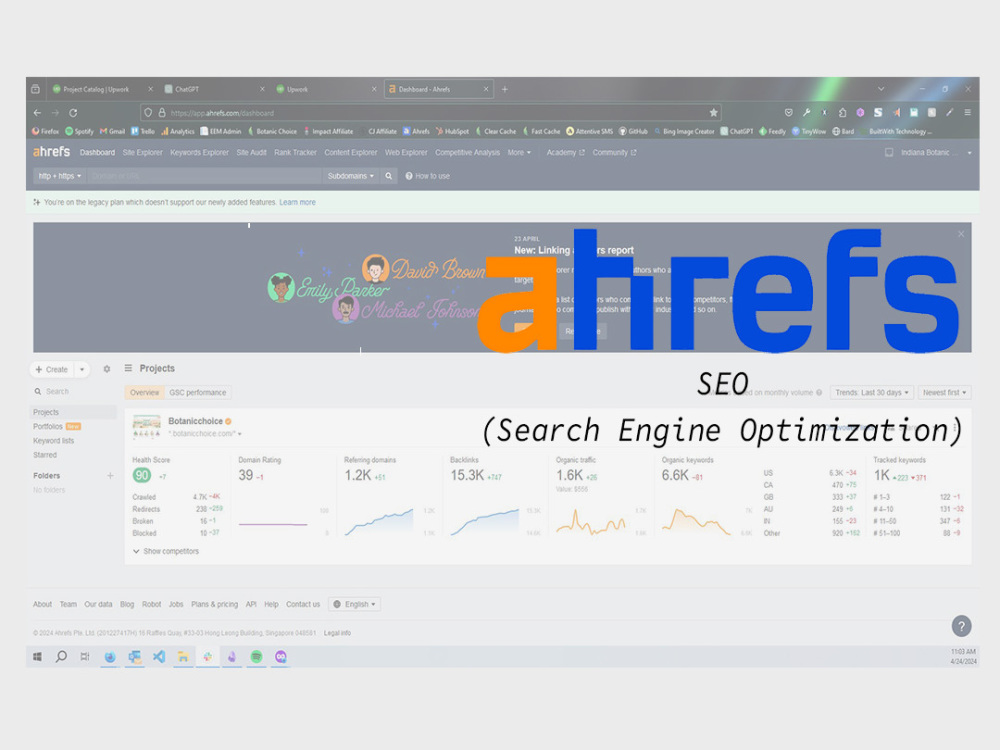Open the Subdomains mode dropdown
The width and height of the screenshot is (1000, 750).
[350, 176]
